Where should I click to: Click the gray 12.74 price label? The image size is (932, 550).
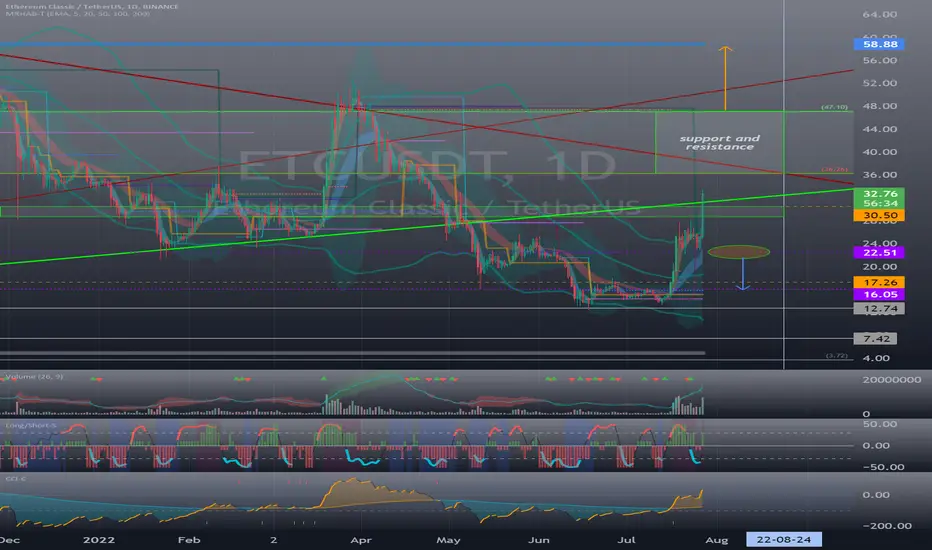pos(879,308)
